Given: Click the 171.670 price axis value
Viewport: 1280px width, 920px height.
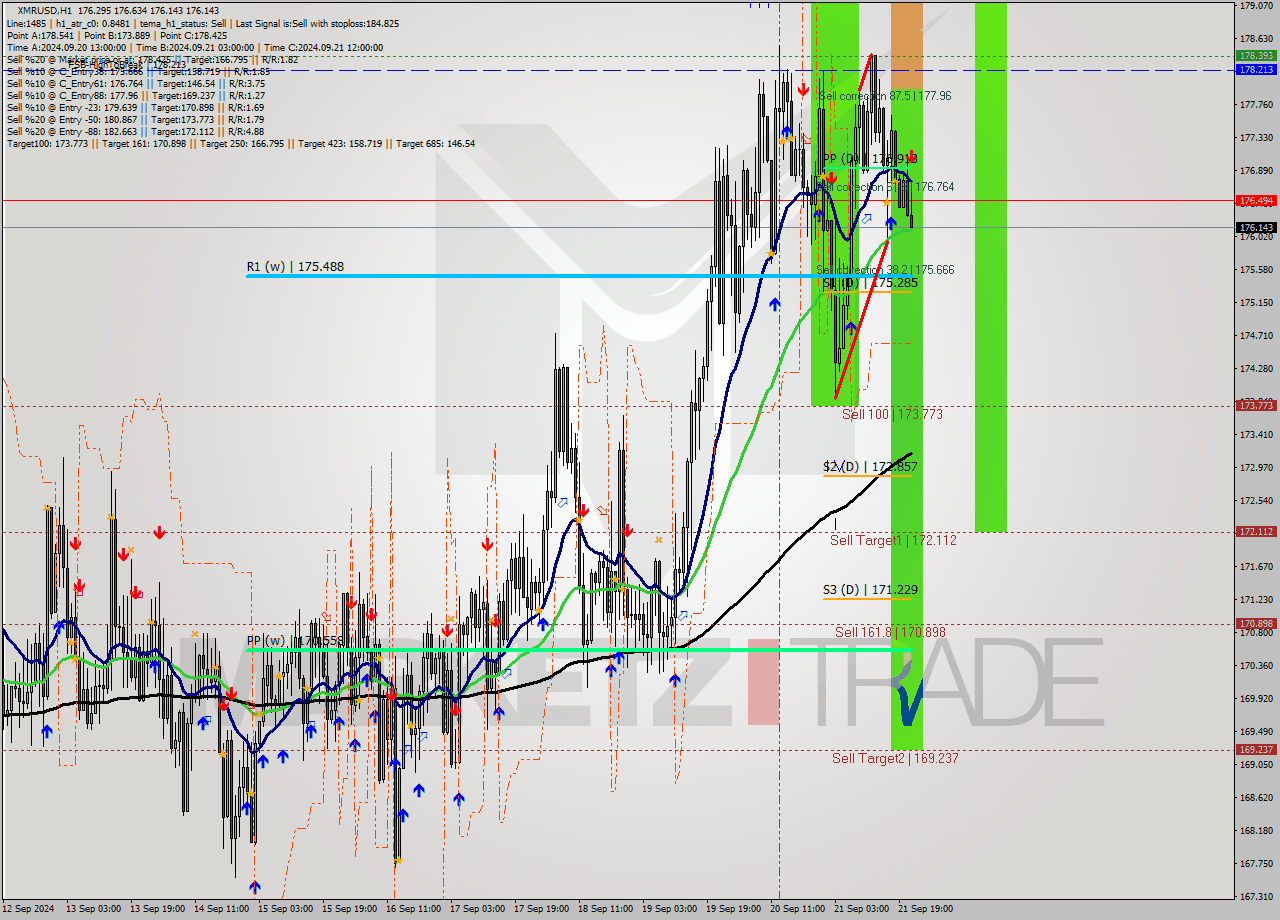Looking at the screenshot, I should pos(1256,567).
